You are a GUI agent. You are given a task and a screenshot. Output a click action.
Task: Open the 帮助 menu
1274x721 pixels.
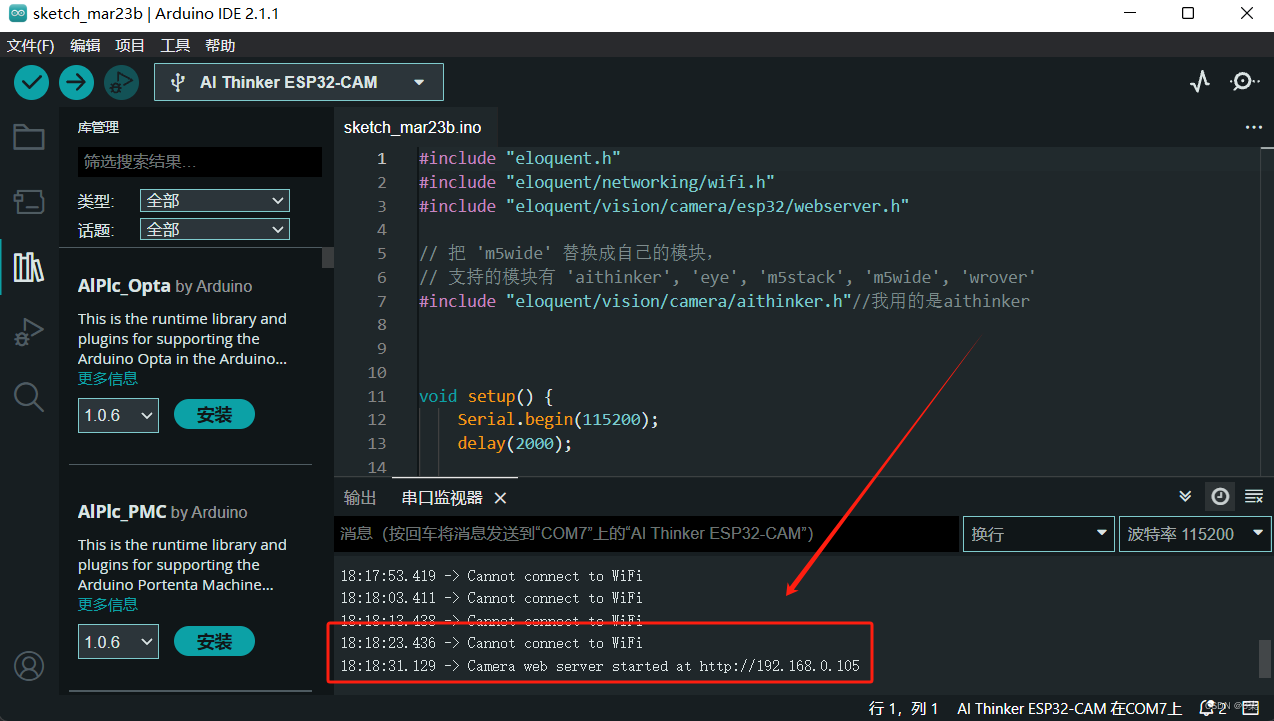click(220, 46)
